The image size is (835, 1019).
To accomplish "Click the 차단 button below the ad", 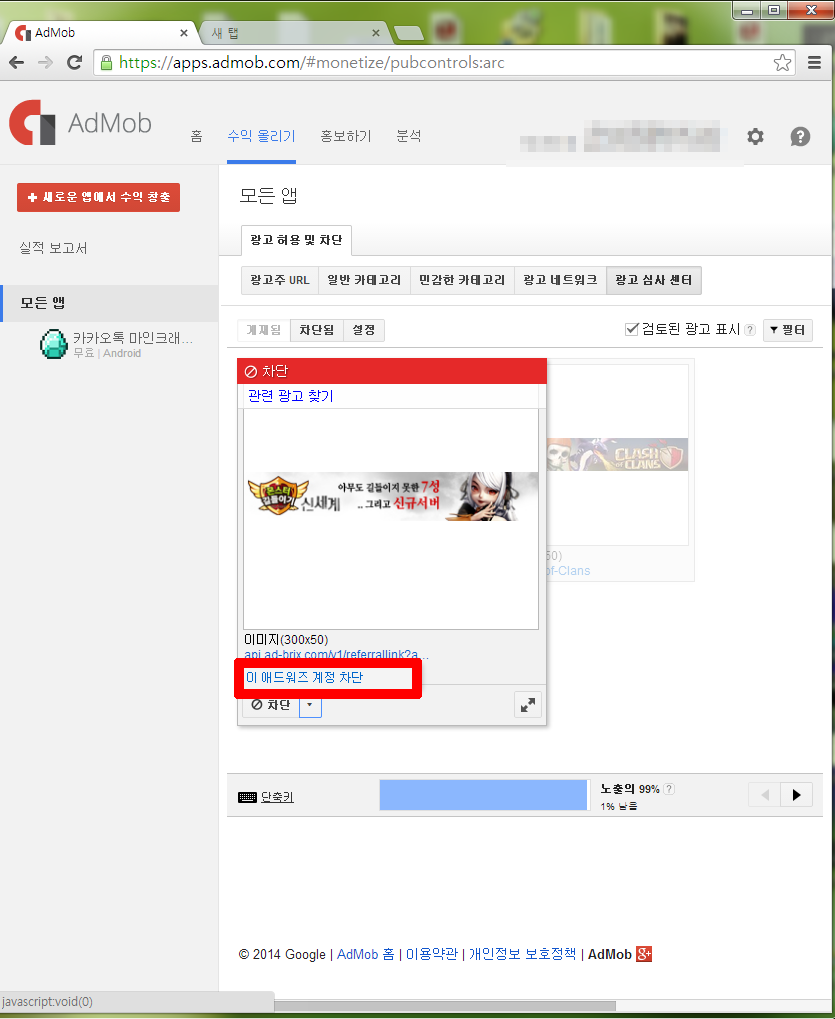I will [270, 704].
